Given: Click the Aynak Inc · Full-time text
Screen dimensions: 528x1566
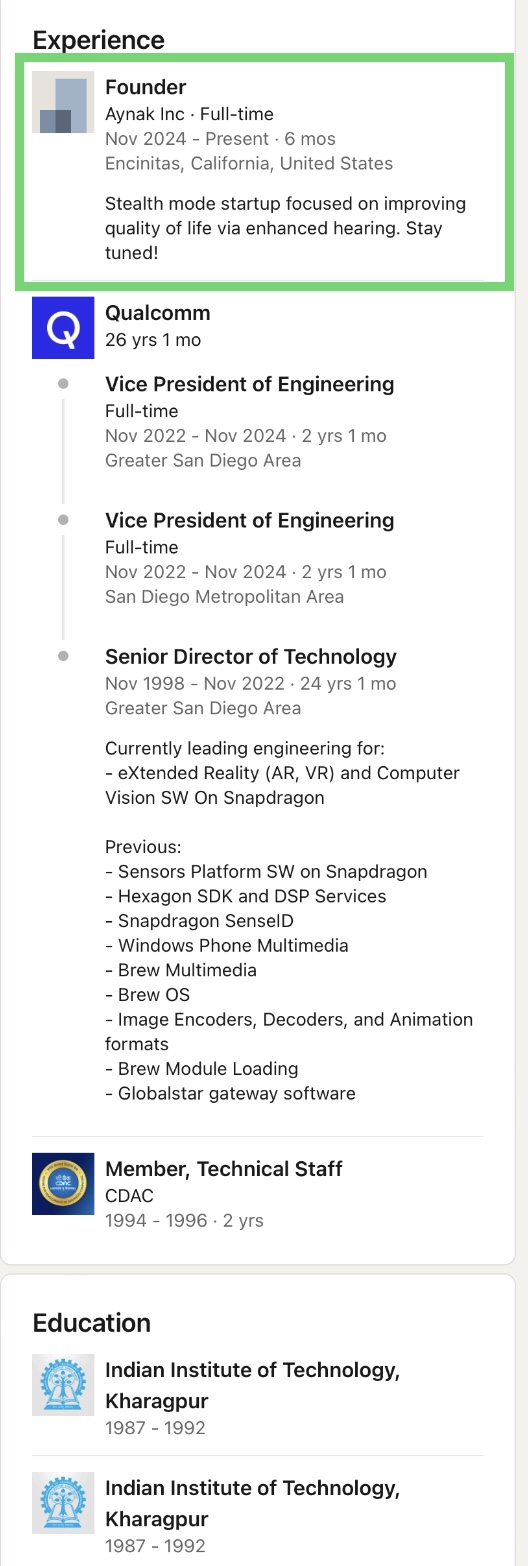Looking at the screenshot, I should pos(189,114).
